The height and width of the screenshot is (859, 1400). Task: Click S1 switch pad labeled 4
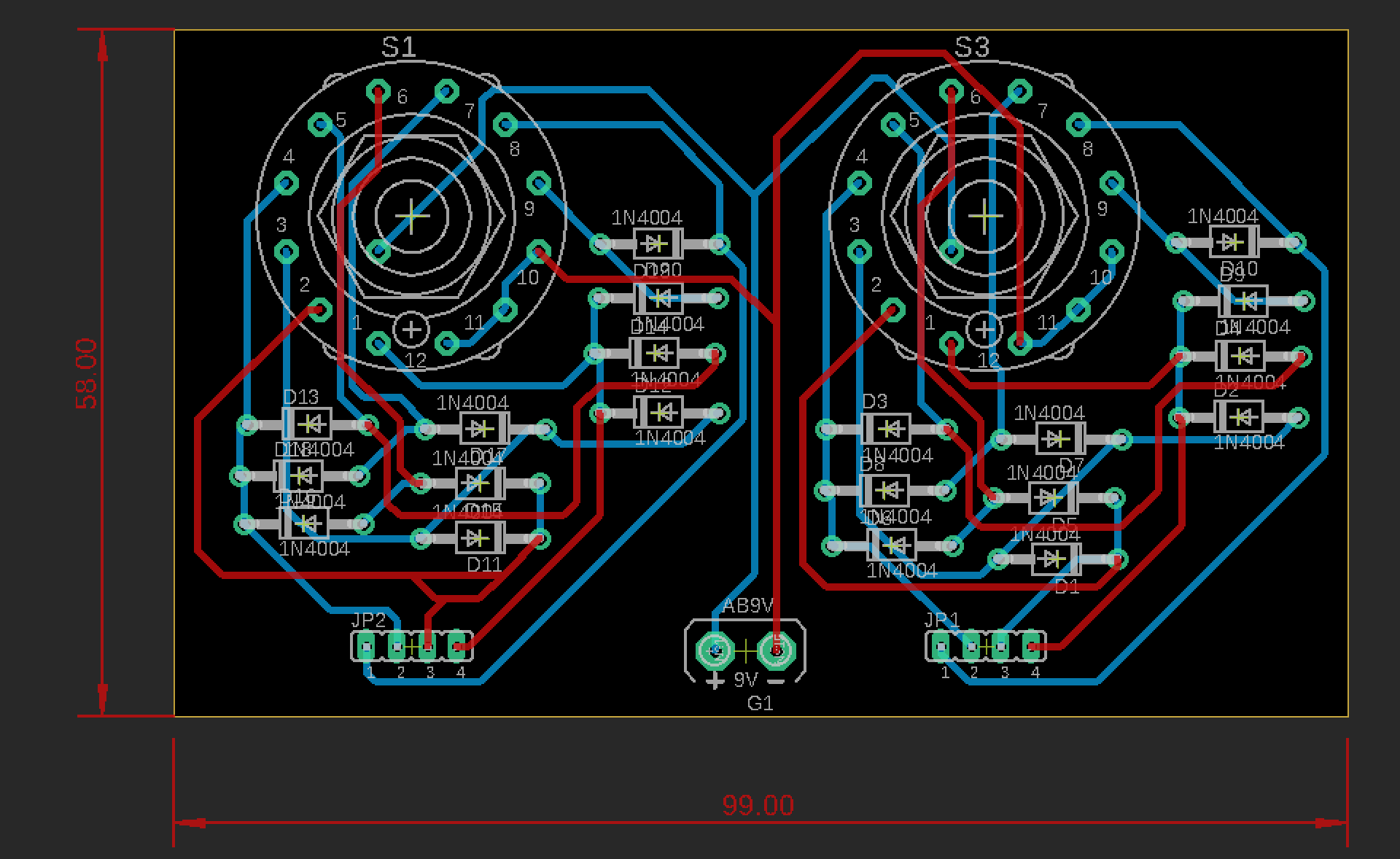click(286, 183)
